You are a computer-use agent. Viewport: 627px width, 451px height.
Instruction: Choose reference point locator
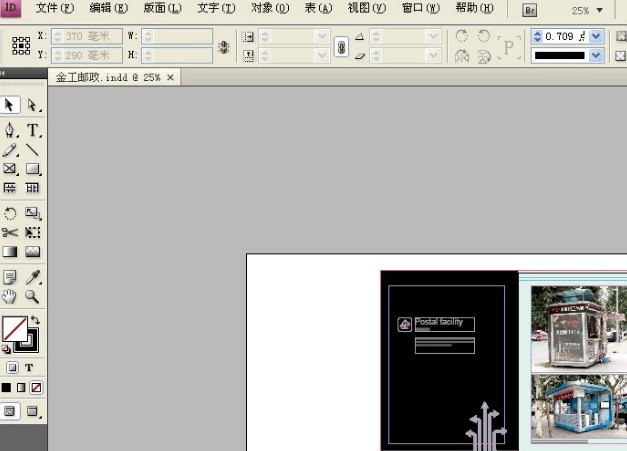21,46
